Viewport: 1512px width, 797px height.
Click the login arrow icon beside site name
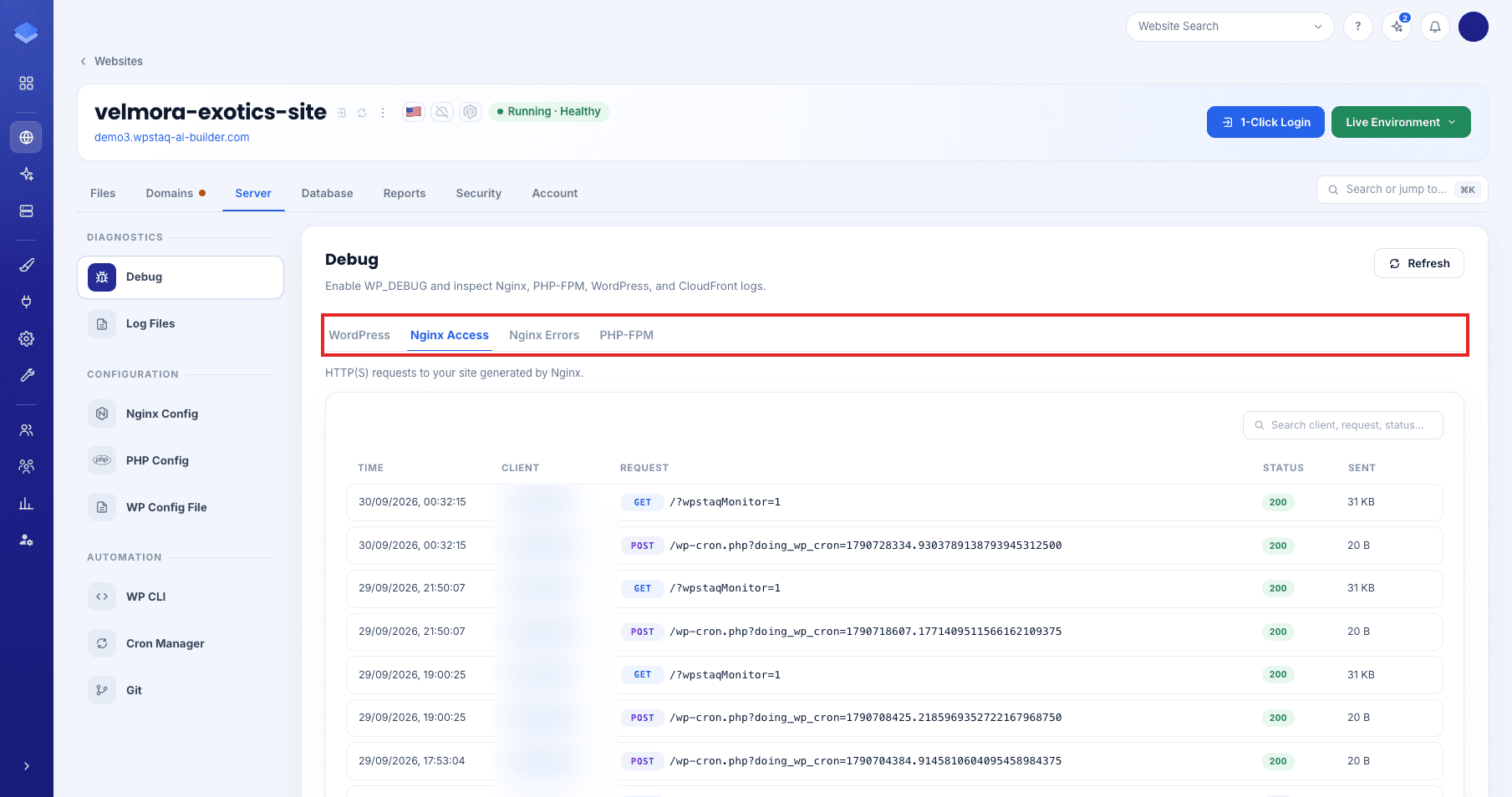coord(341,113)
